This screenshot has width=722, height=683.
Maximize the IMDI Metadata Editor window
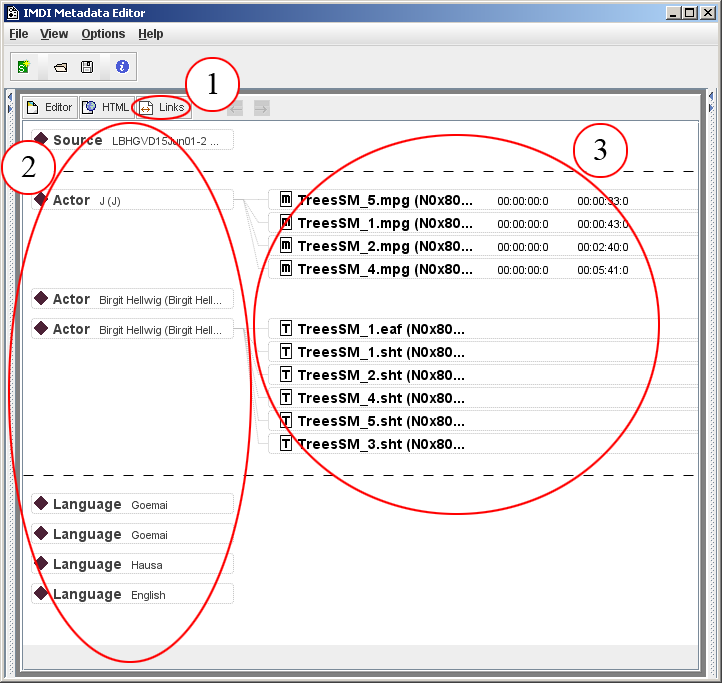(690, 13)
